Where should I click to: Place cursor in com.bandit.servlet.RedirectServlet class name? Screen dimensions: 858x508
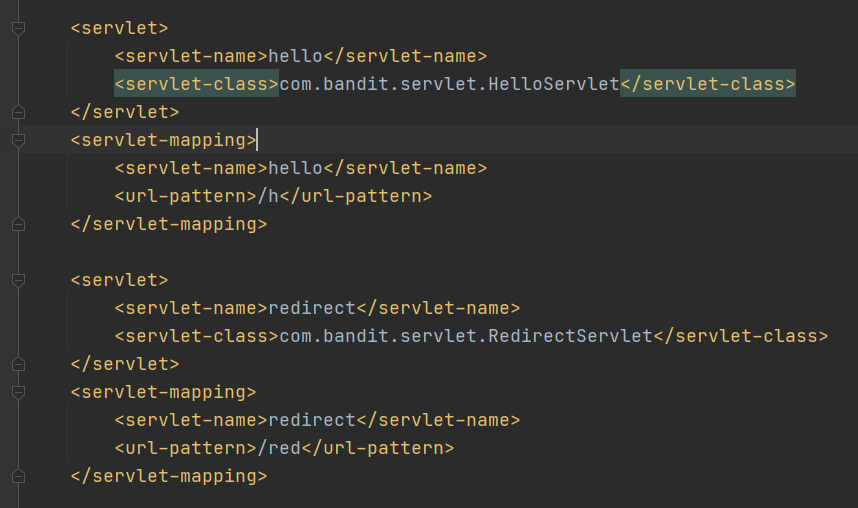tap(466, 336)
